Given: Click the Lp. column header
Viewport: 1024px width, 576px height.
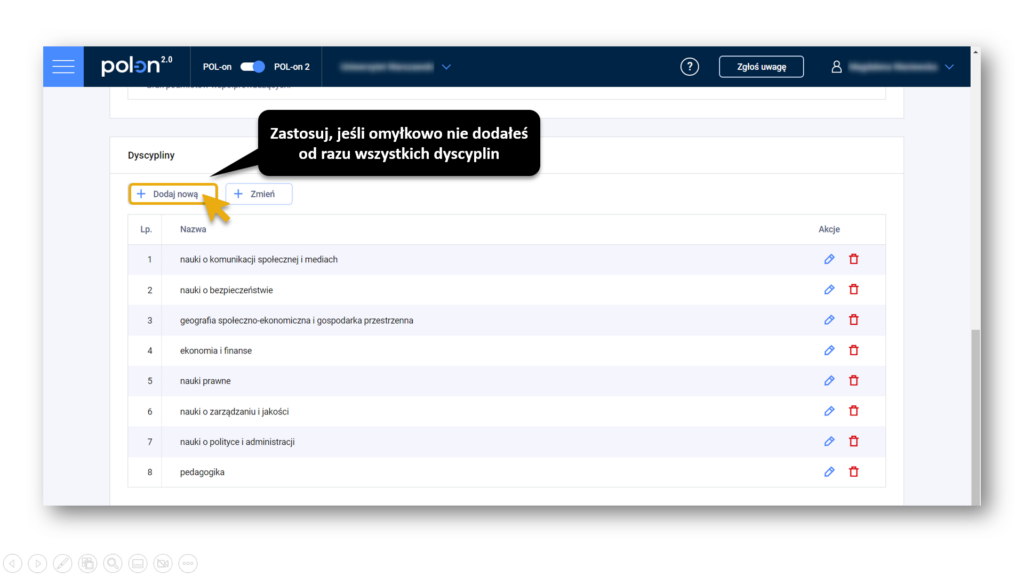Looking at the screenshot, I should (x=146, y=229).
